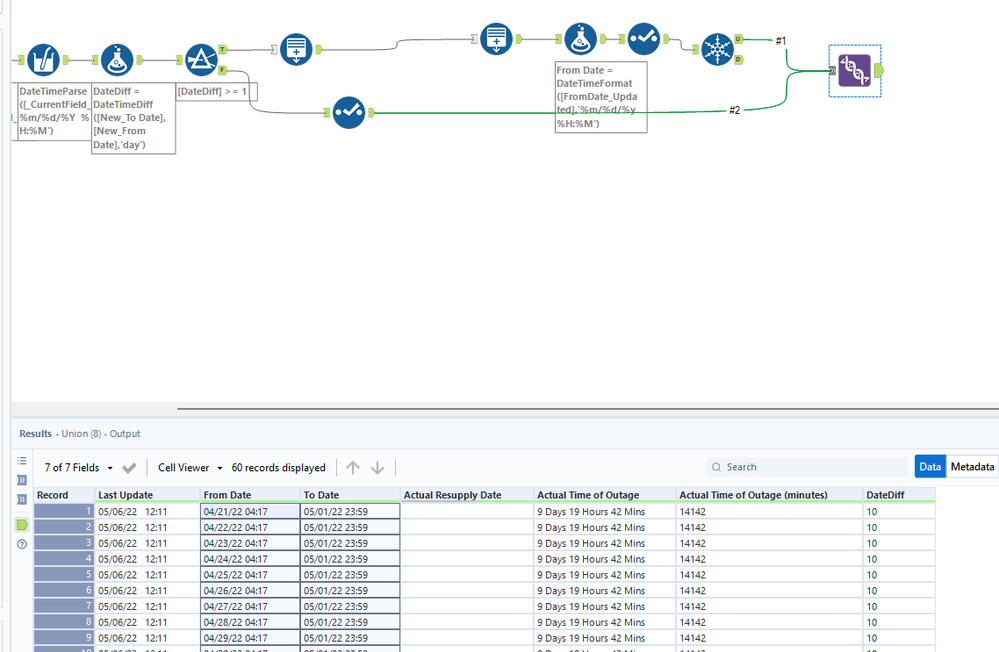Select the Multi-Field formula tool with DateTimeParse
Viewport: 999px width, 652px height.
[x=43, y=60]
